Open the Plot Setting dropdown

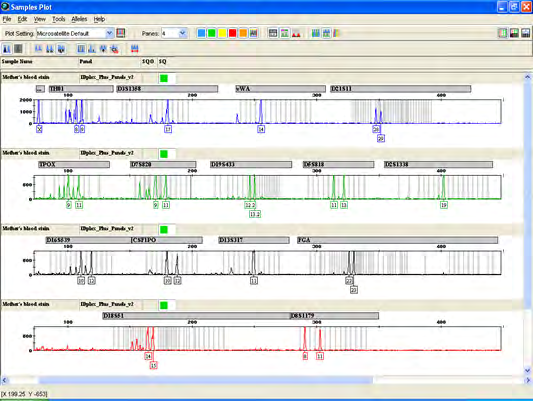[x=109, y=33]
